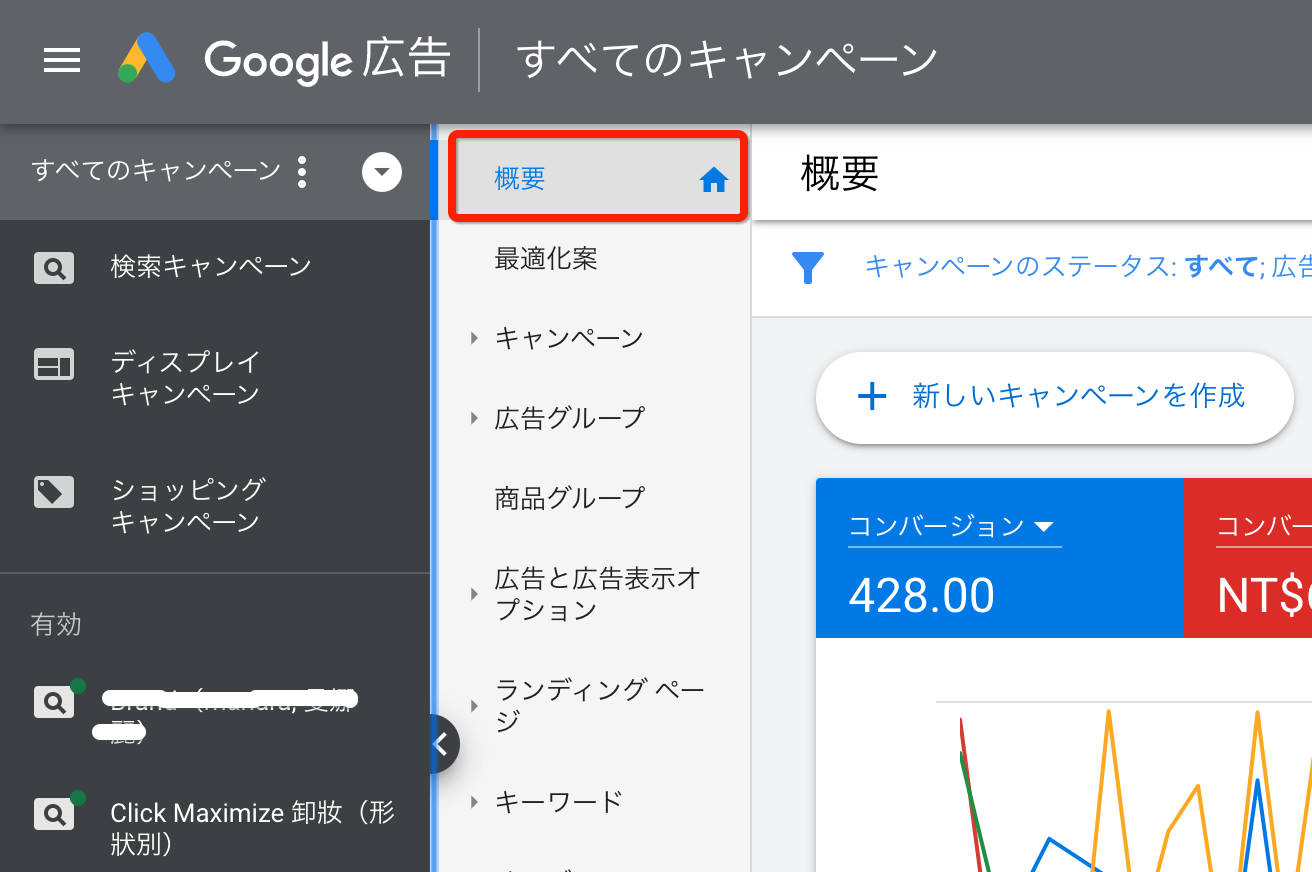Open the three-dot options beside すべてのキャンペーン

coord(303,172)
